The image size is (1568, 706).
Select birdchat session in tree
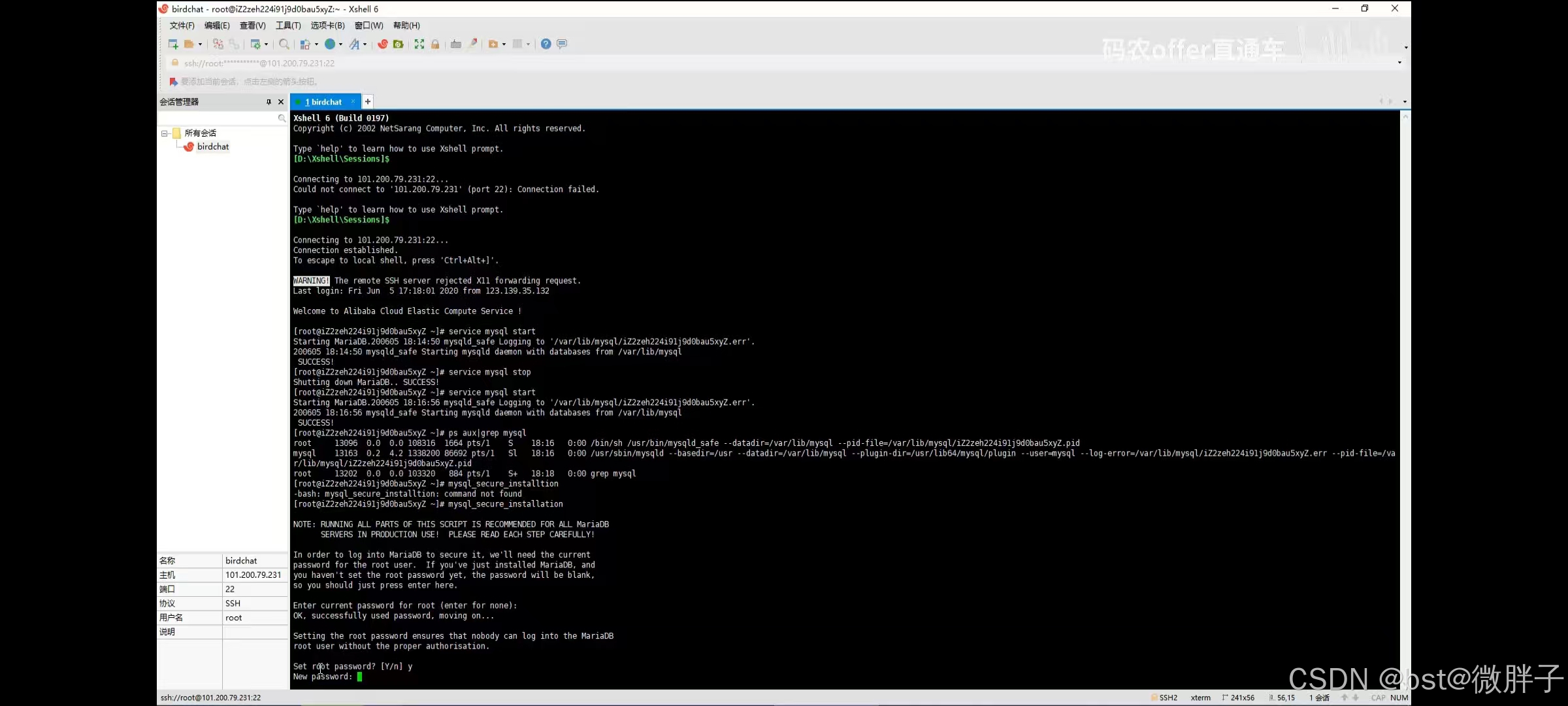tap(213, 146)
